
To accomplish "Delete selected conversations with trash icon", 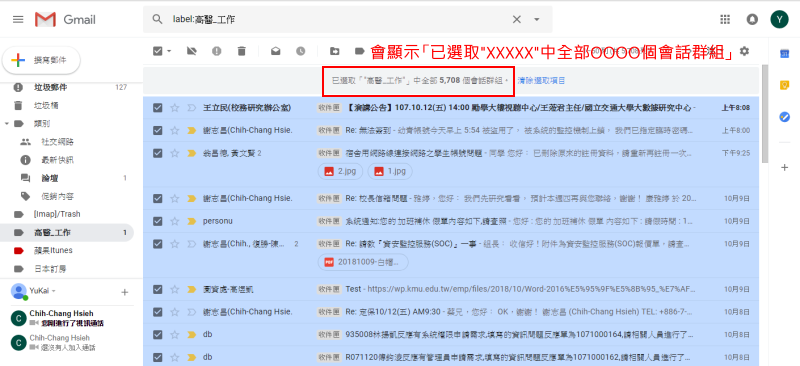I will point(242,51).
